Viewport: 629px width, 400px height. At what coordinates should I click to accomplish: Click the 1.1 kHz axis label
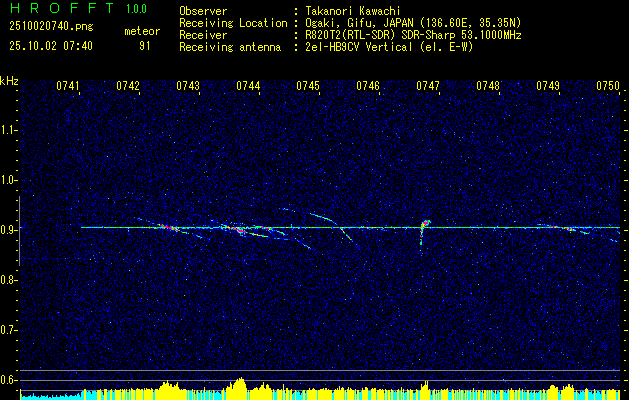tap(8, 130)
